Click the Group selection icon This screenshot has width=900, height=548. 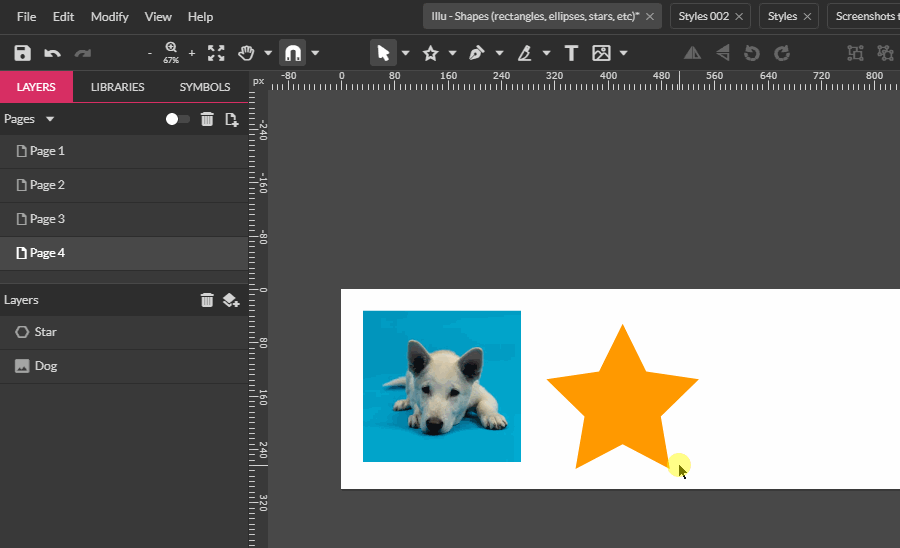point(855,53)
